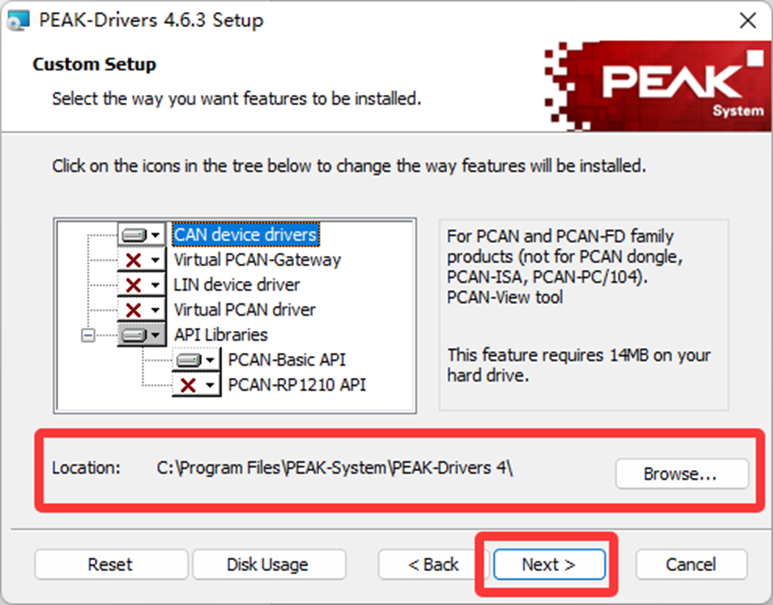Open install-state dropdown for CAN device drivers

141,234
